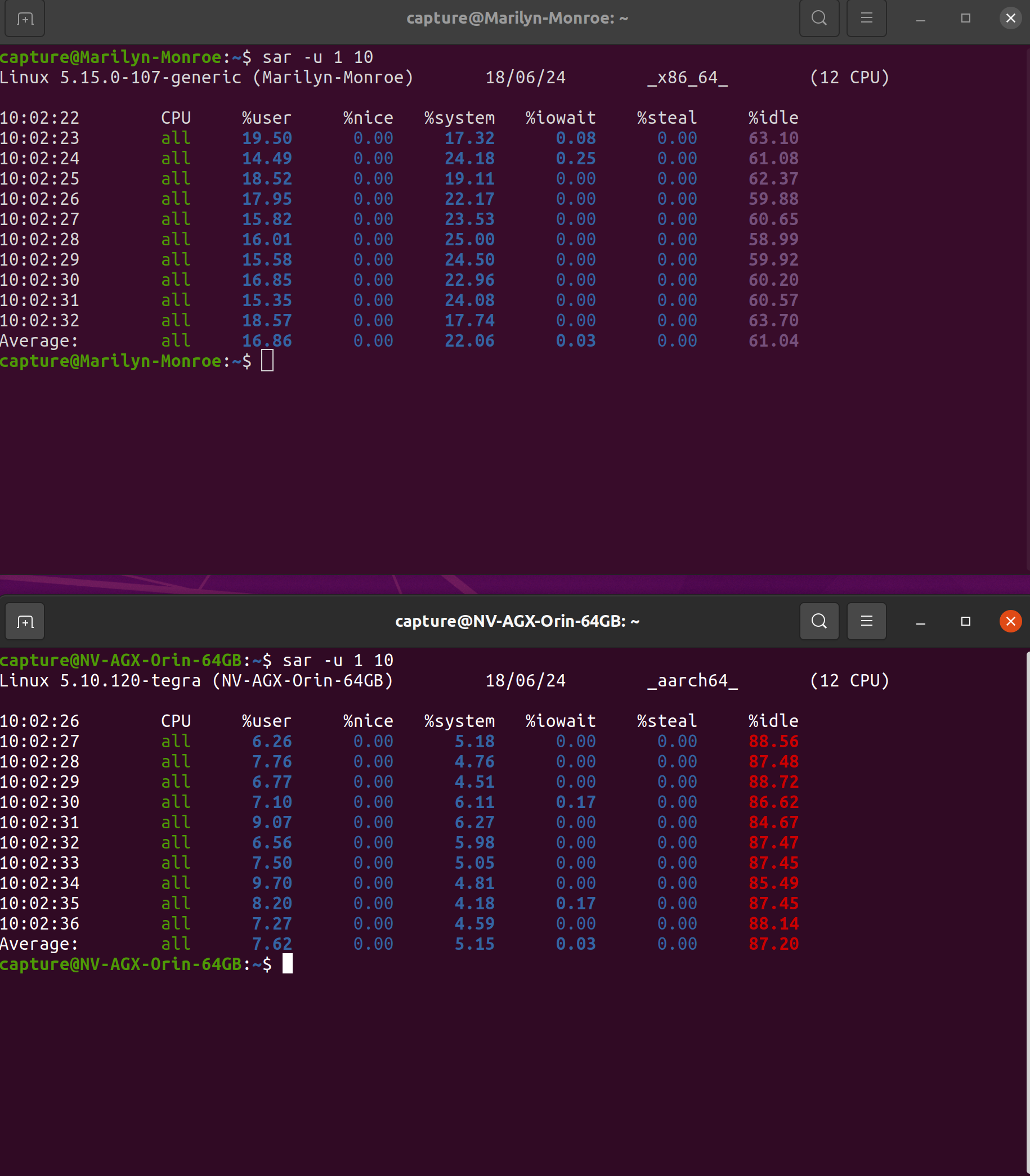Click the Average row in the Orin output
This screenshot has height=1176, width=1030.
point(40,943)
